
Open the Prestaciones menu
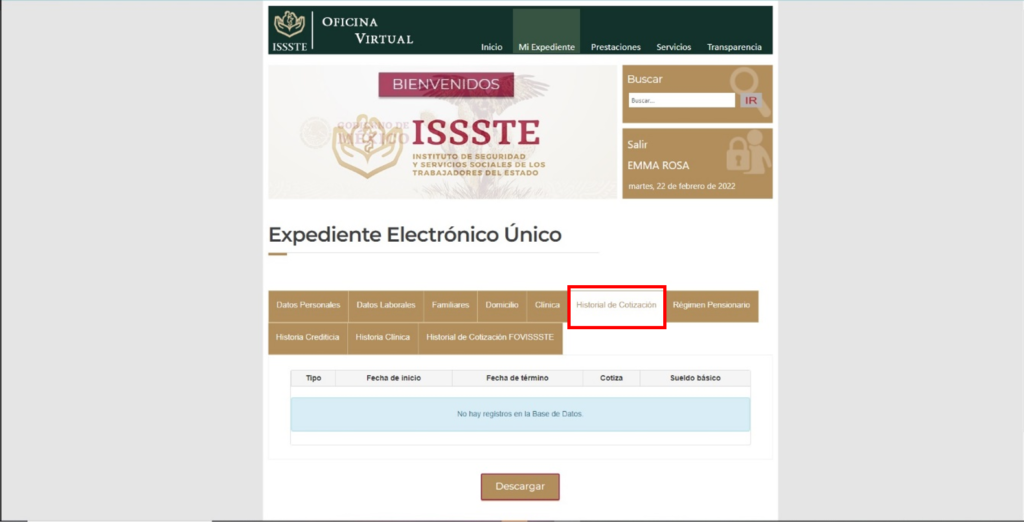point(615,47)
